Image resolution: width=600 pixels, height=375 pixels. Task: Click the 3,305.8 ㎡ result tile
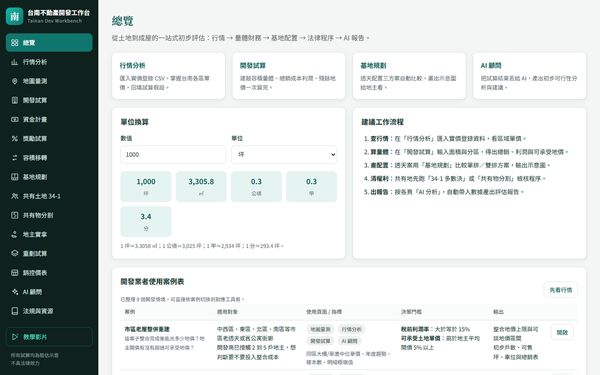coord(201,186)
